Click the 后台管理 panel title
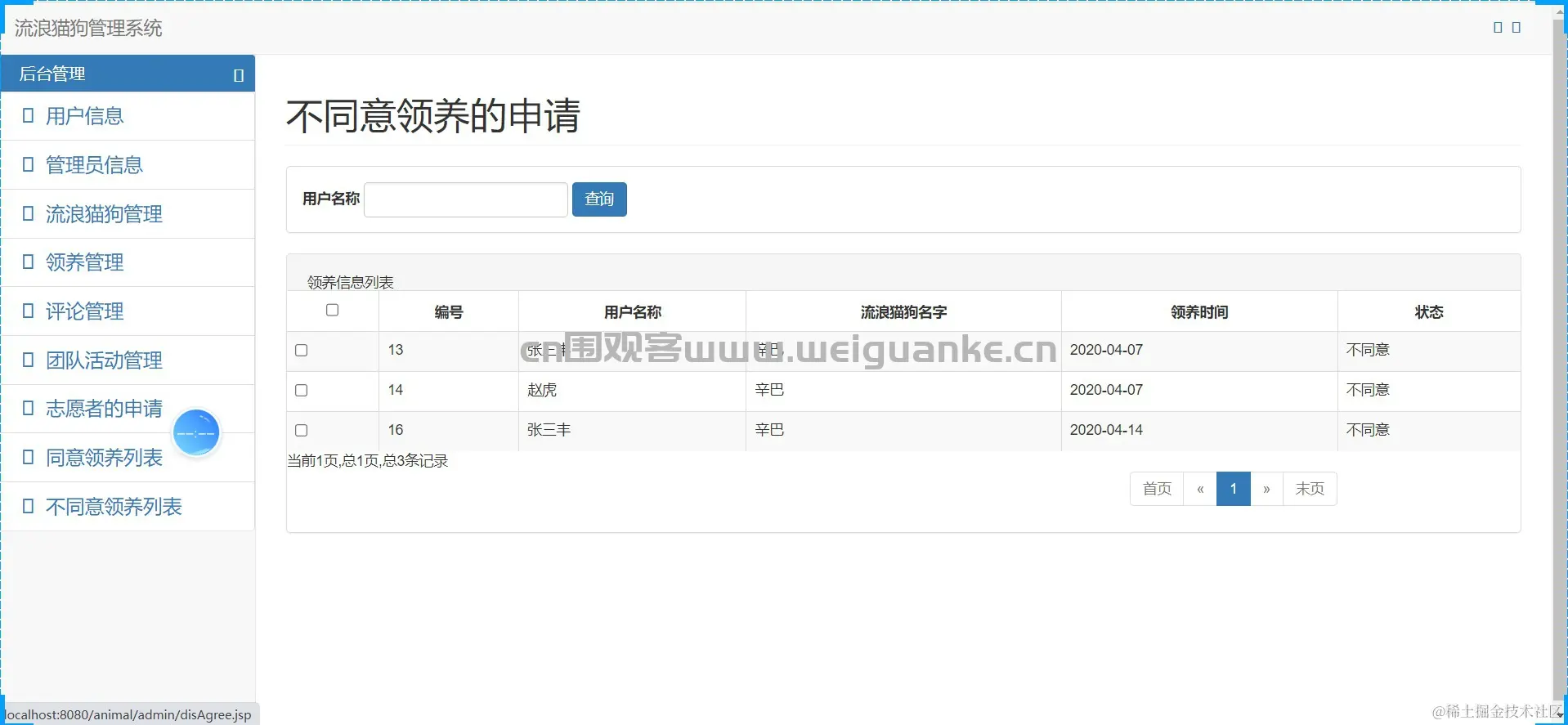The height and width of the screenshot is (725, 1568). tap(52, 74)
